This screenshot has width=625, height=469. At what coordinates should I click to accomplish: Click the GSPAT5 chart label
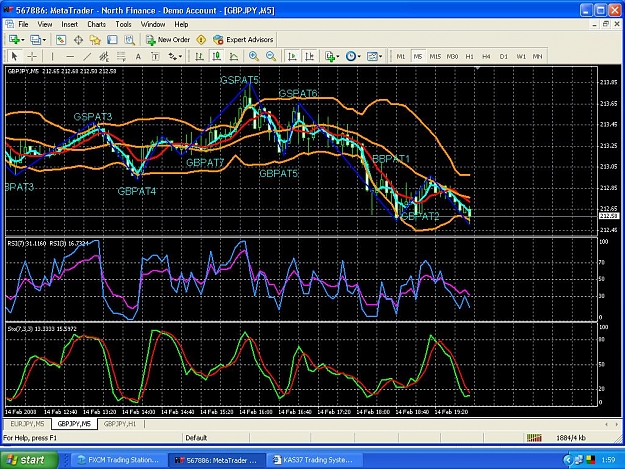pyautogui.click(x=240, y=80)
